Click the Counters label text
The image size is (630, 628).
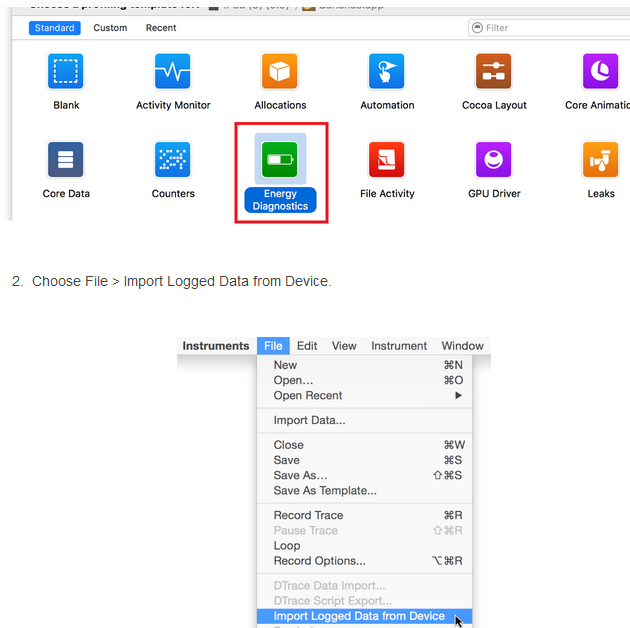tap(173, 194)
